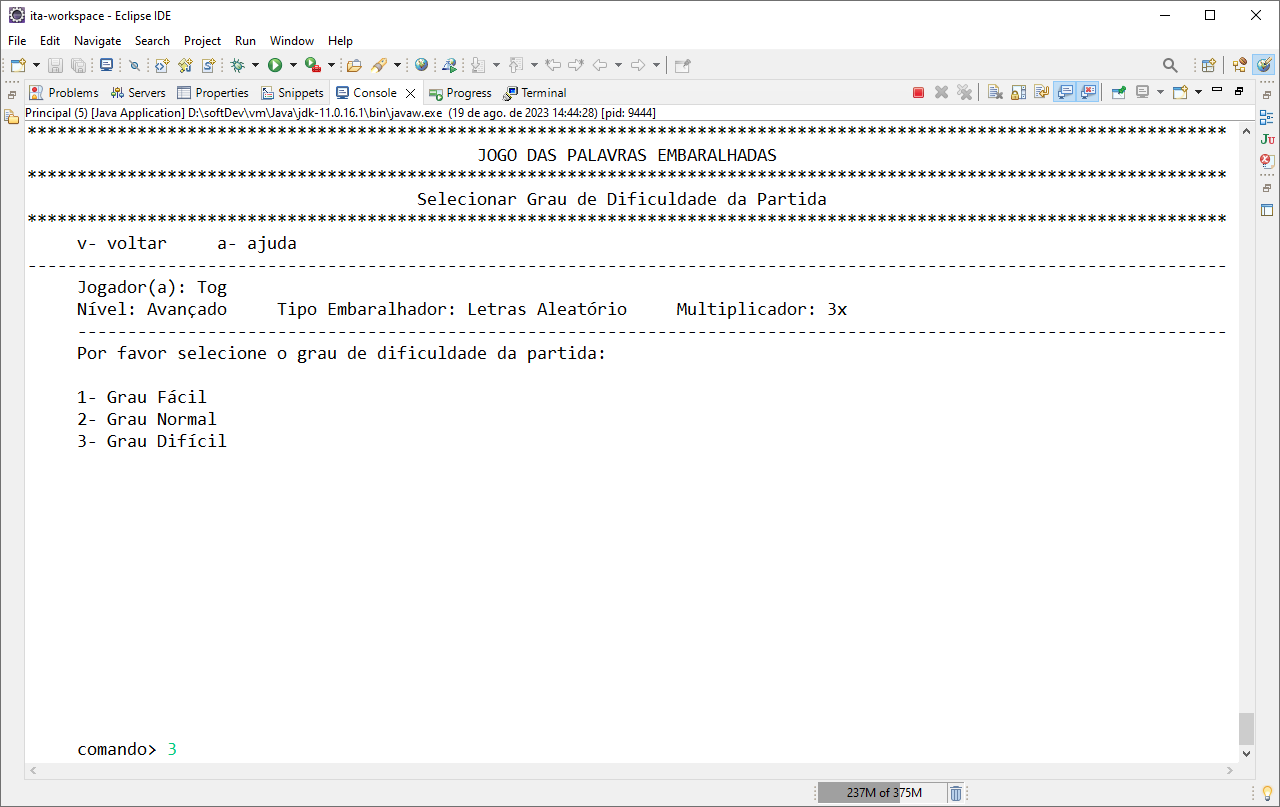Image resolution: width=1280 pixels, height=807 pixels.
Task: Maximize the Console view panel
Action: [1239, 90]
